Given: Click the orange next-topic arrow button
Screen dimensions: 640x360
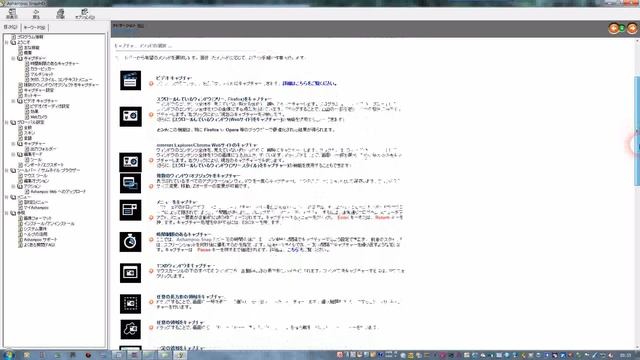Looking at the screenshot, I should click(632, 28).
